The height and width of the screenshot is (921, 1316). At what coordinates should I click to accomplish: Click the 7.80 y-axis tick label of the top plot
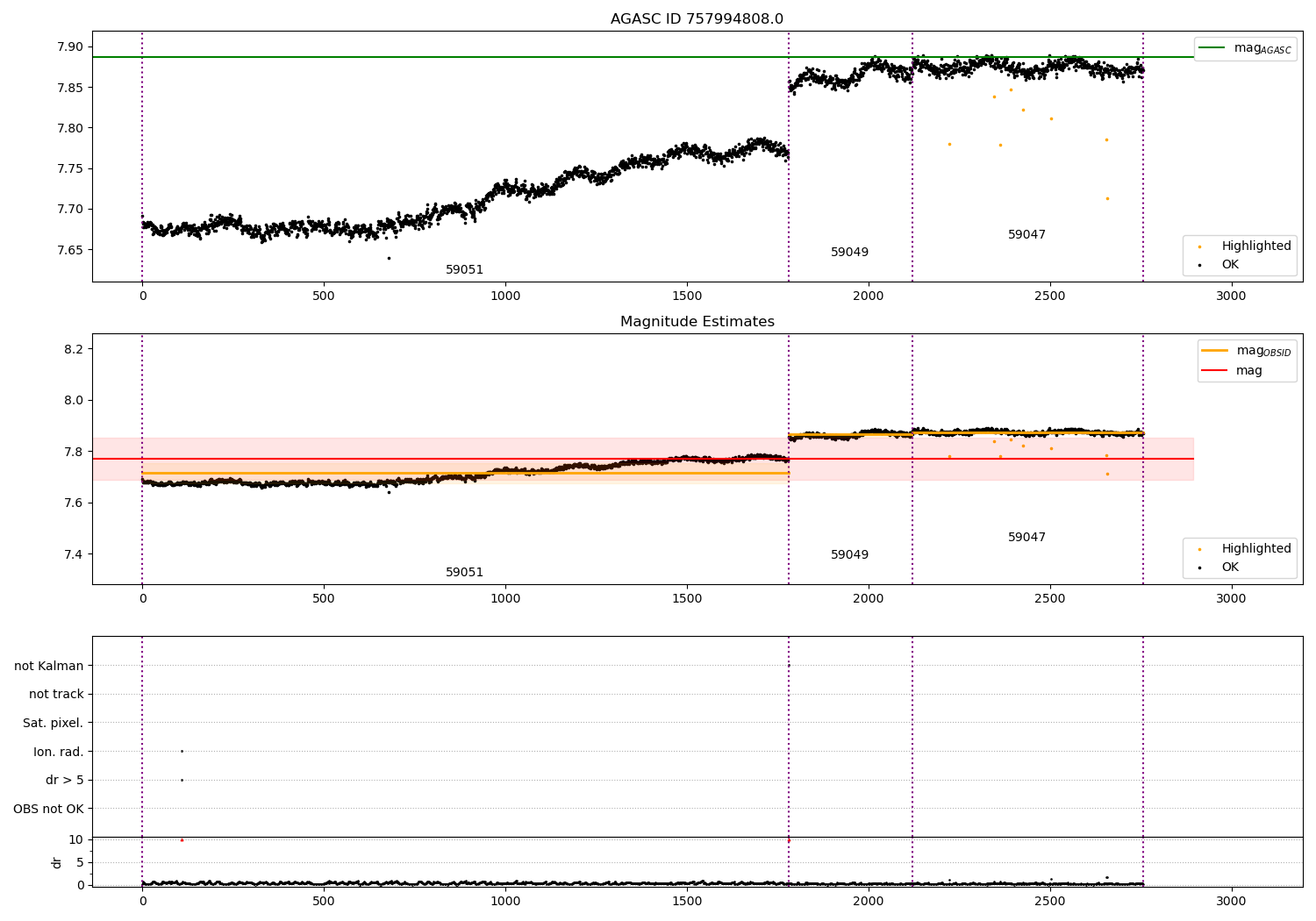coord(70,128)
